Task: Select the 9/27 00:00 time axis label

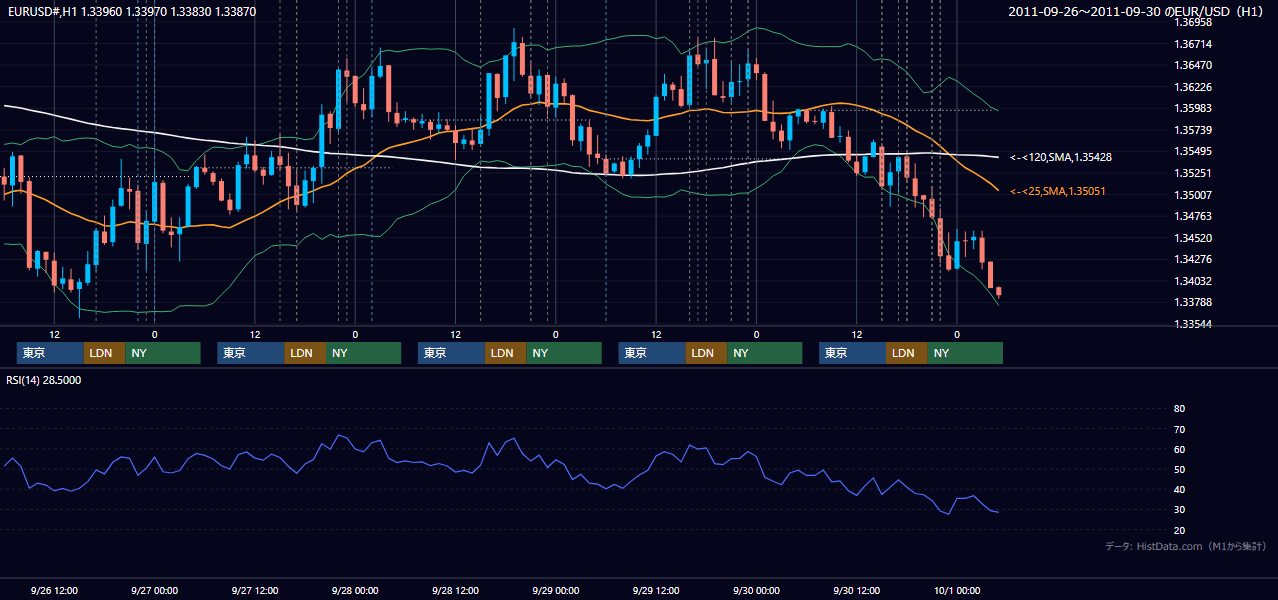Action: 154,590
